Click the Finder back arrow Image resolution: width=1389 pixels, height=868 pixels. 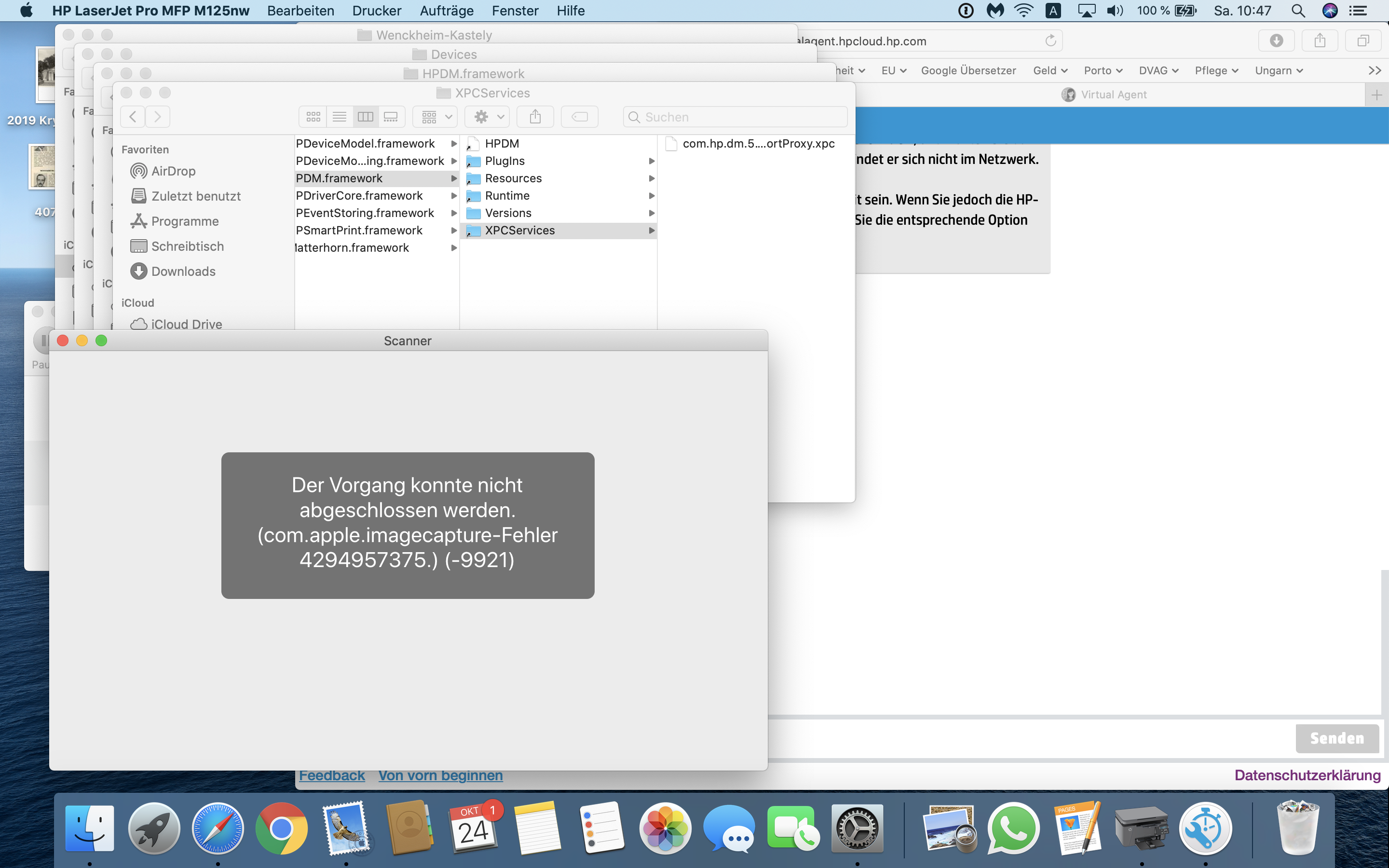click(133, 117)
